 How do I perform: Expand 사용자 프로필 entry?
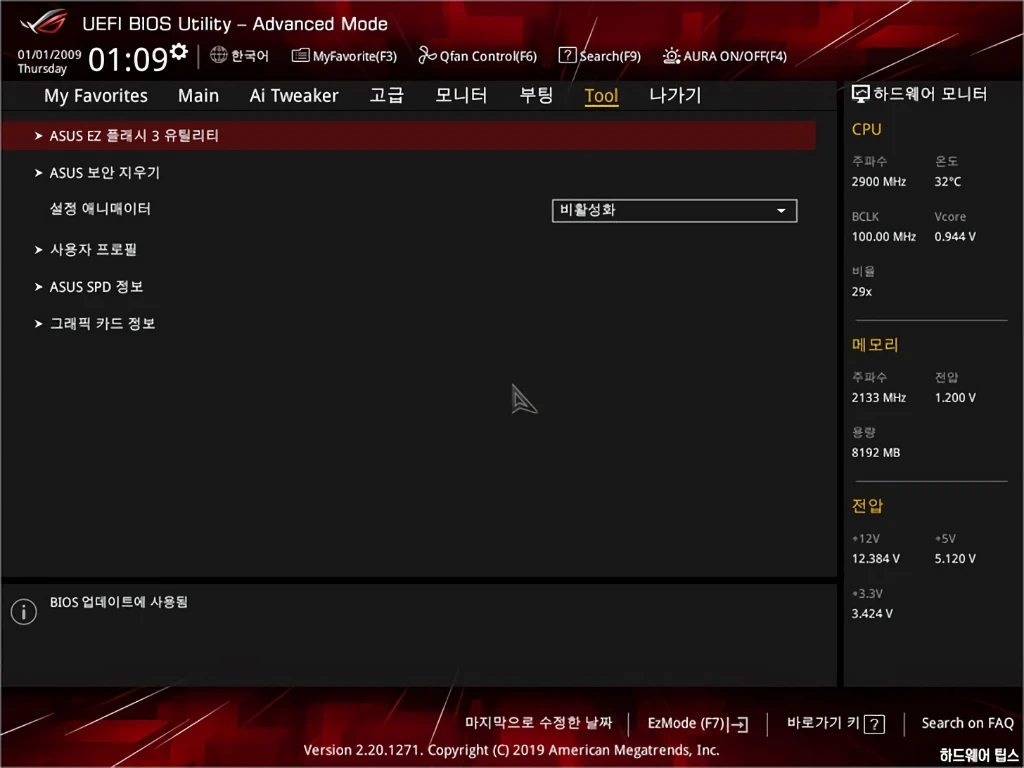click(x=93, y=249)
